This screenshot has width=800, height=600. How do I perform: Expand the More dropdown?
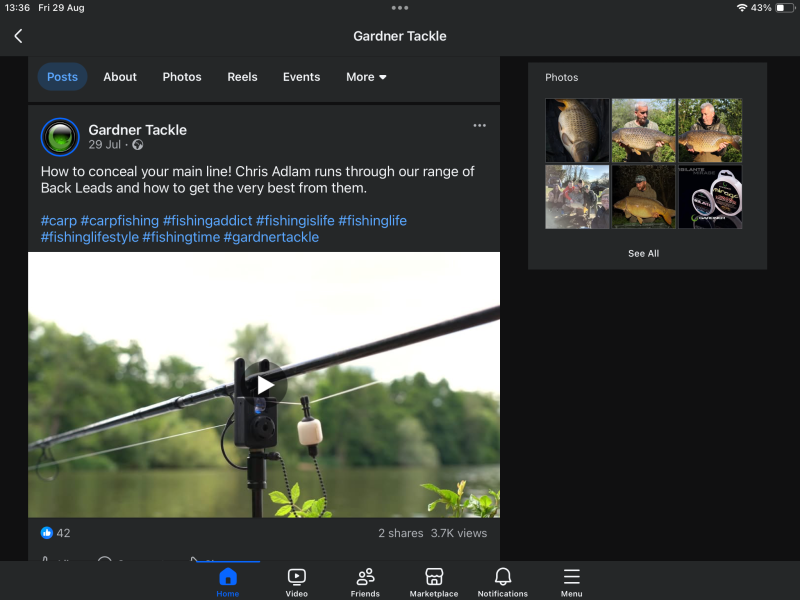click(x=366, y=77)
